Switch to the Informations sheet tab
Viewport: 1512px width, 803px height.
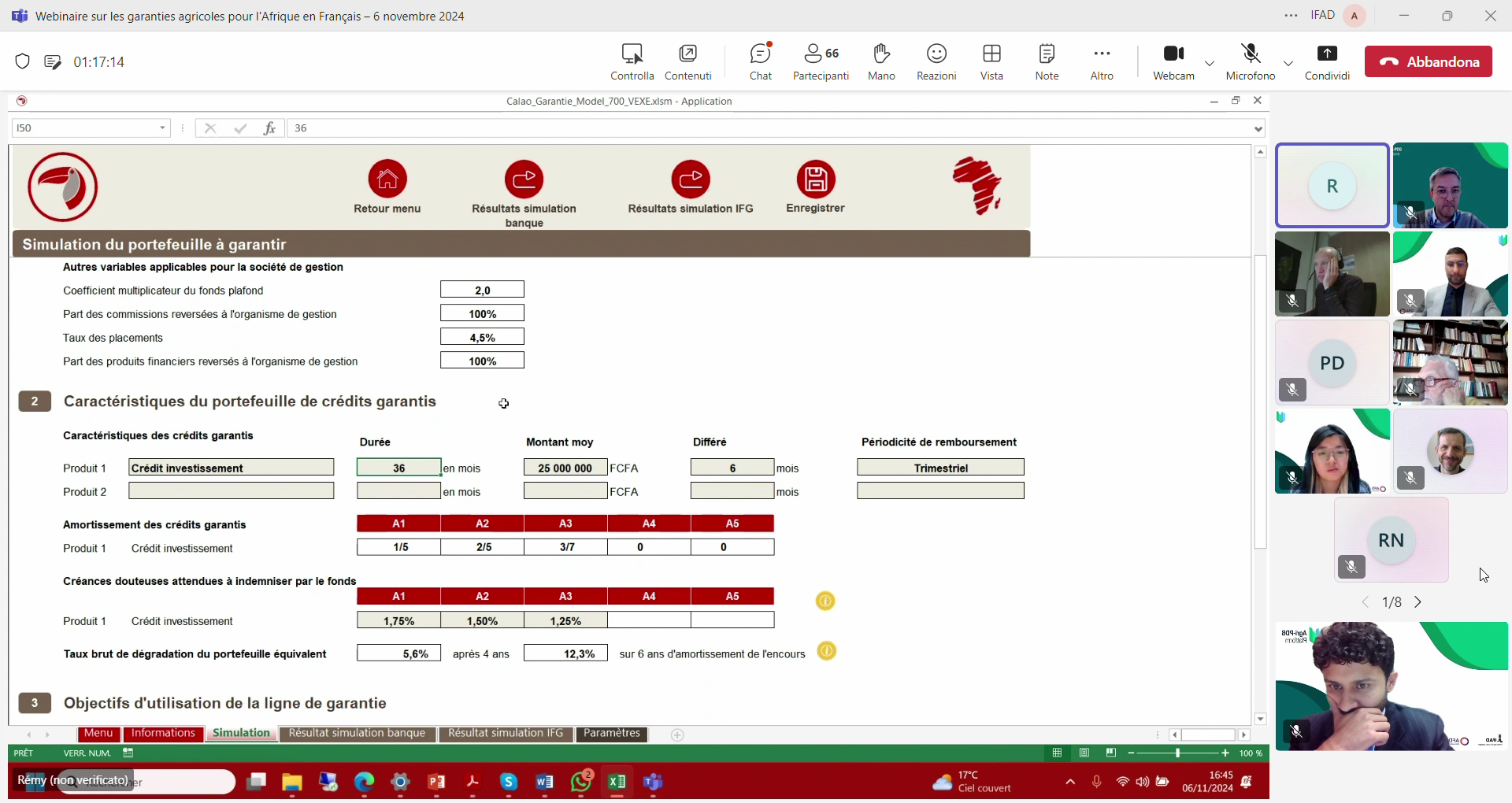coord(163,734)
